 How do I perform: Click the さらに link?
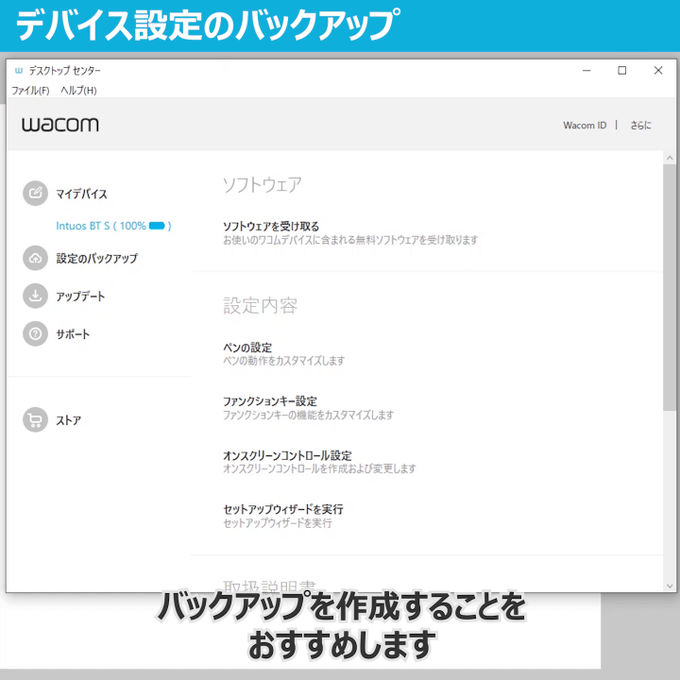[x=641, y=125]
